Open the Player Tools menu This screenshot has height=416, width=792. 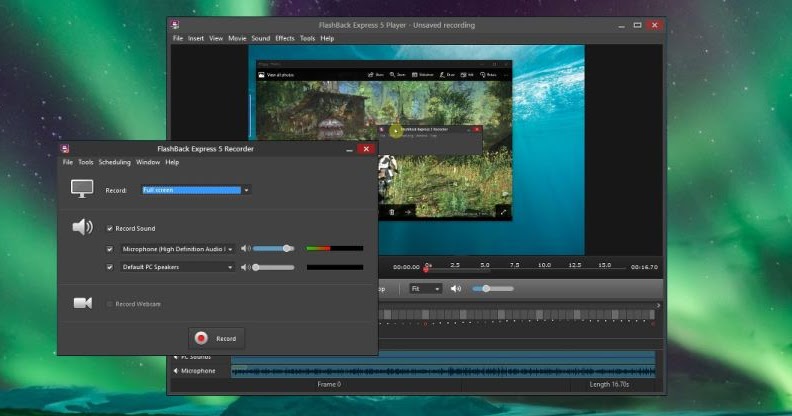pos(308,38)
